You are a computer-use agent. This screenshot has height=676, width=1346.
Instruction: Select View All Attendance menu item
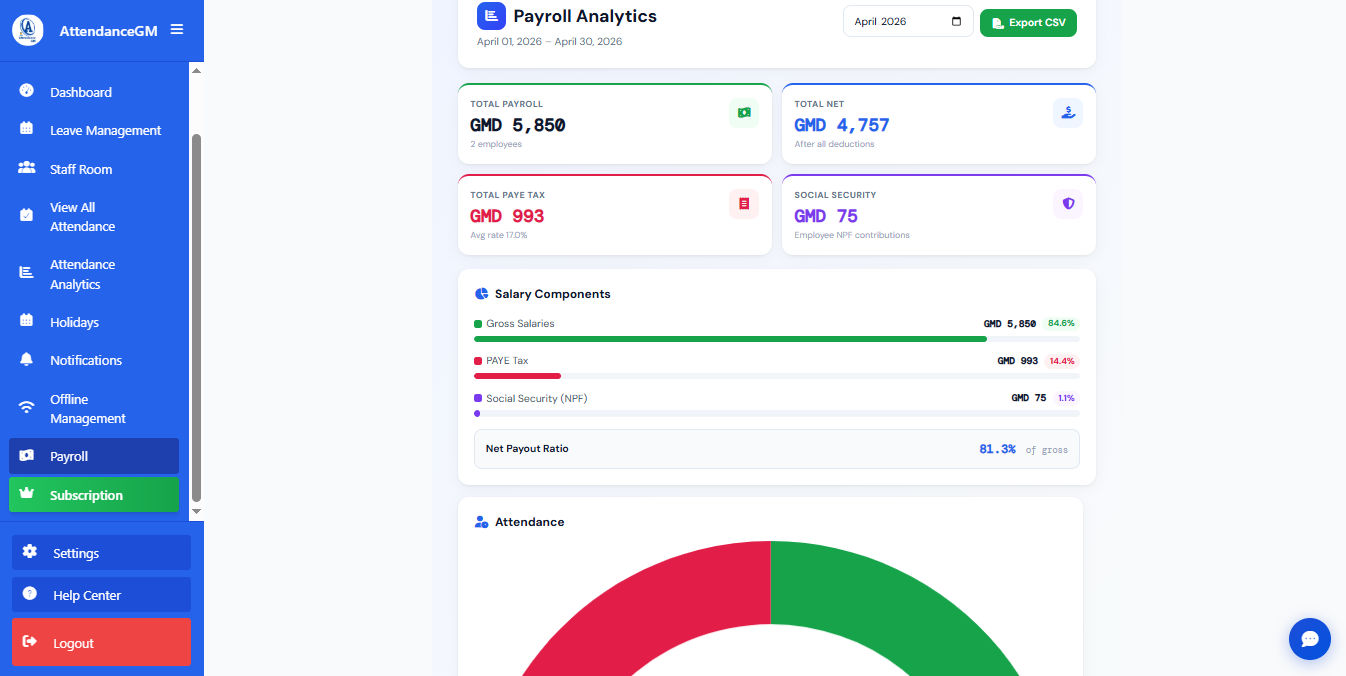click(x=94, y=217)
